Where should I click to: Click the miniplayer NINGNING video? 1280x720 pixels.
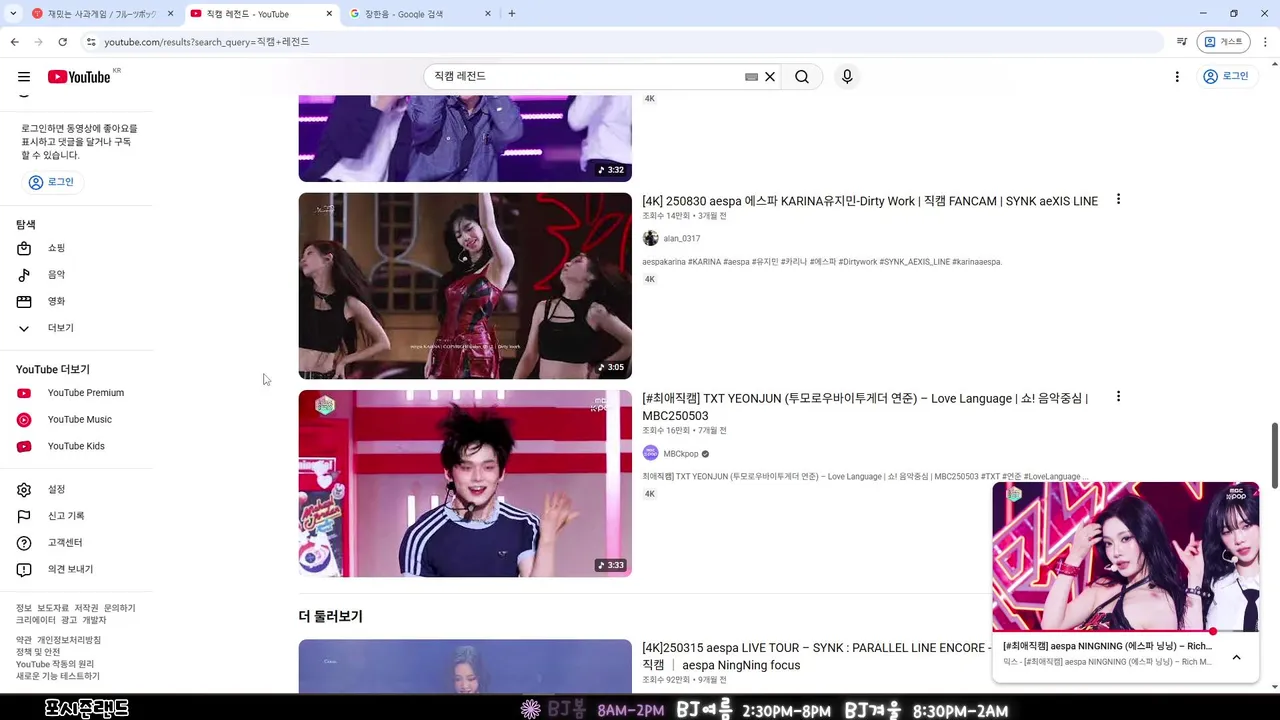tap(1125, 556)
